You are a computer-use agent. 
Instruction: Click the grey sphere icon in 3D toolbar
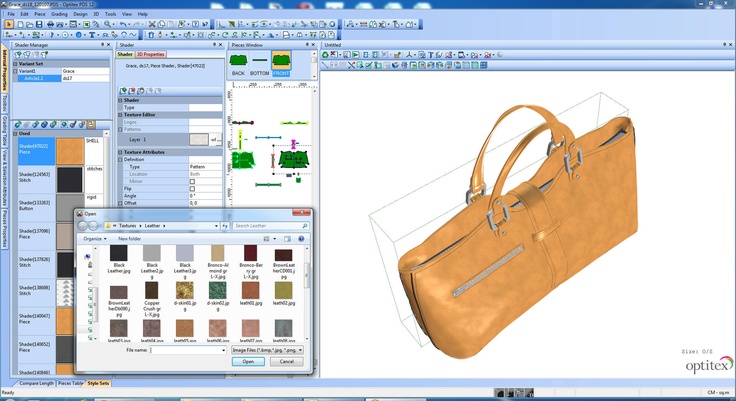pos(500,55)
